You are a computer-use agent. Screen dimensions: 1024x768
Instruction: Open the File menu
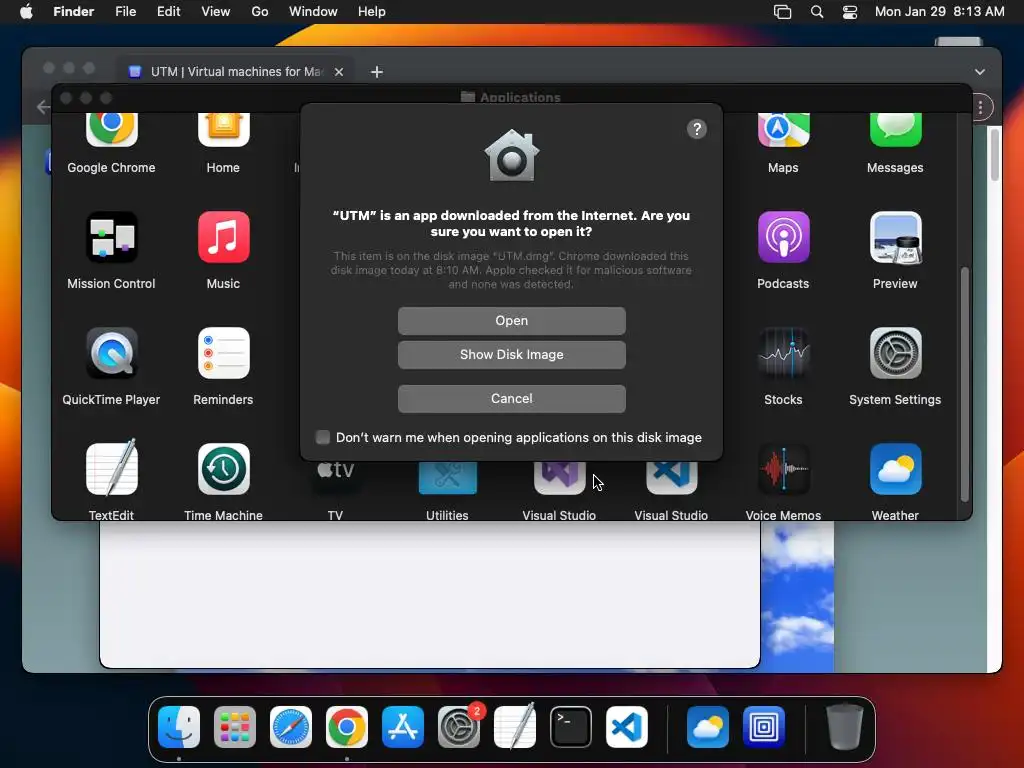[x=125, y=12]
